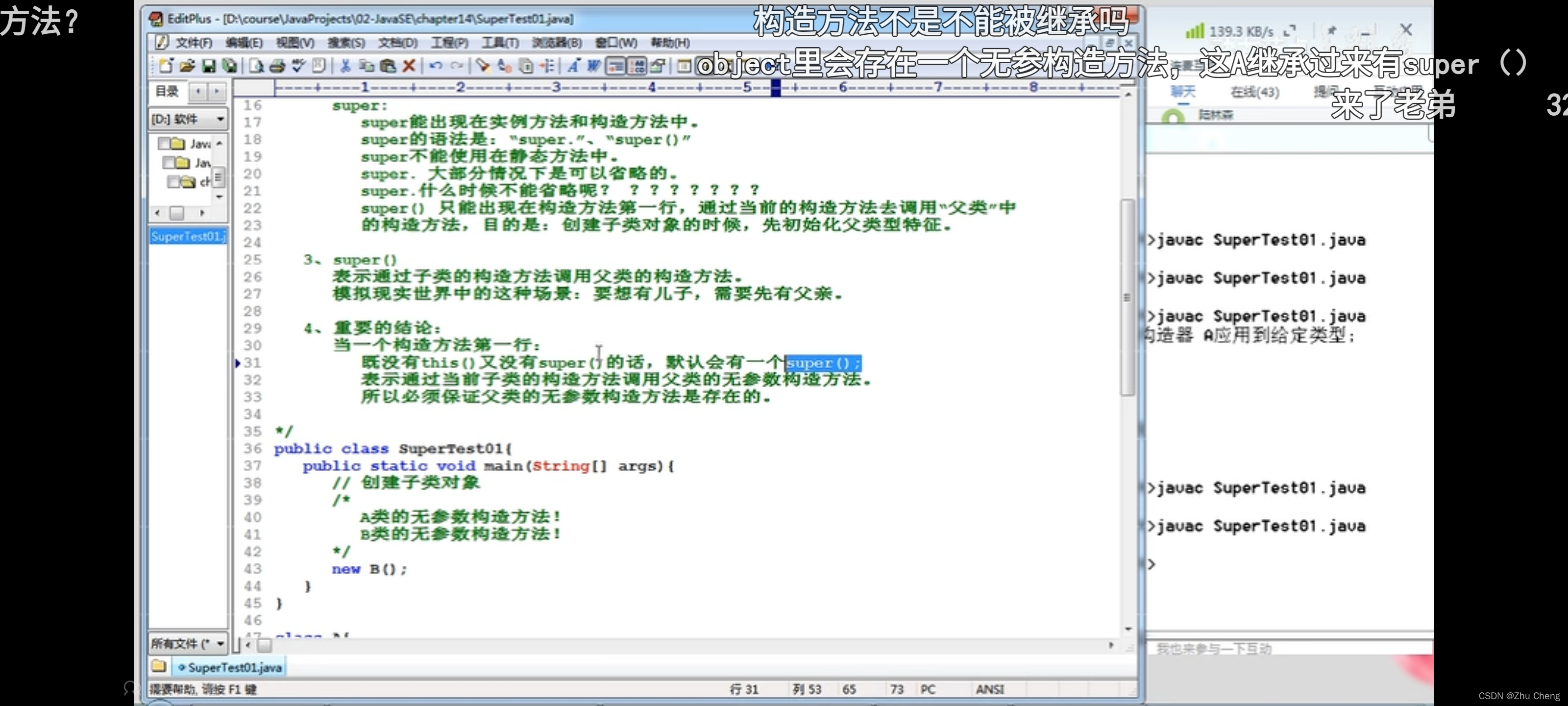Open the 窗口(W) menu
The image size is (1568, 706).
click(616, 43)
